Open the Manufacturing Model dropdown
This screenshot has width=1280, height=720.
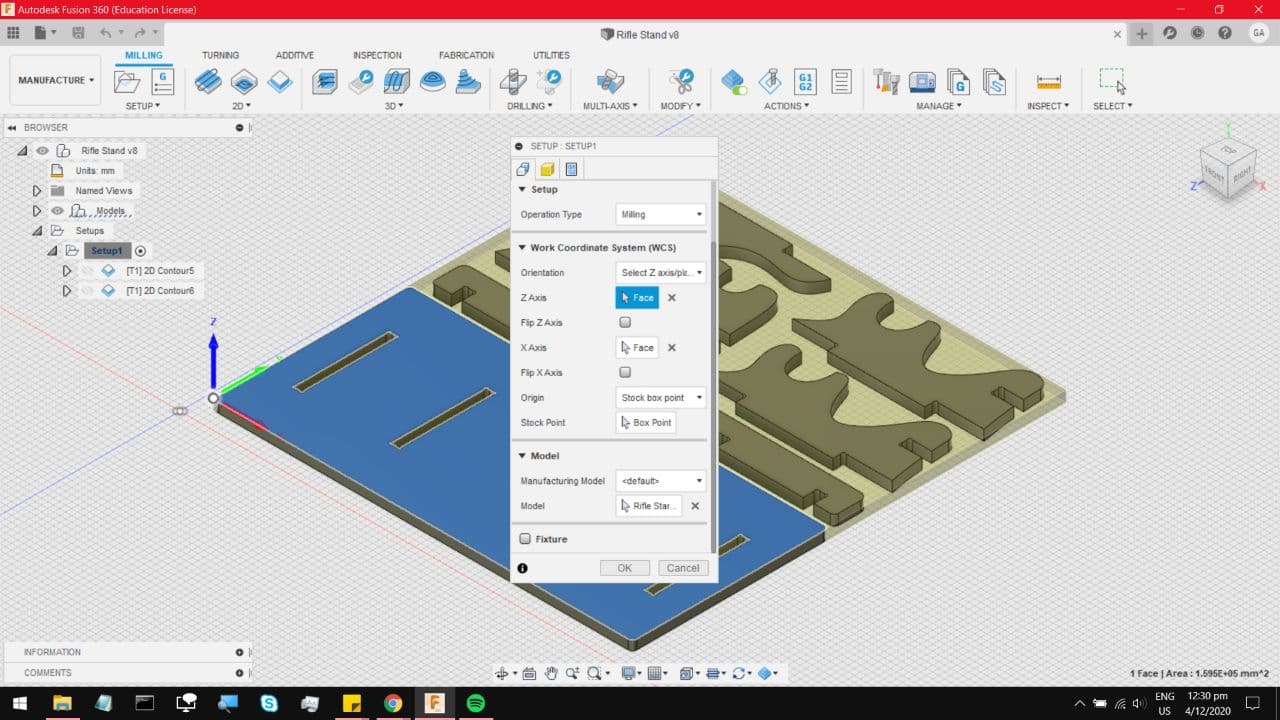click(660, 481)
